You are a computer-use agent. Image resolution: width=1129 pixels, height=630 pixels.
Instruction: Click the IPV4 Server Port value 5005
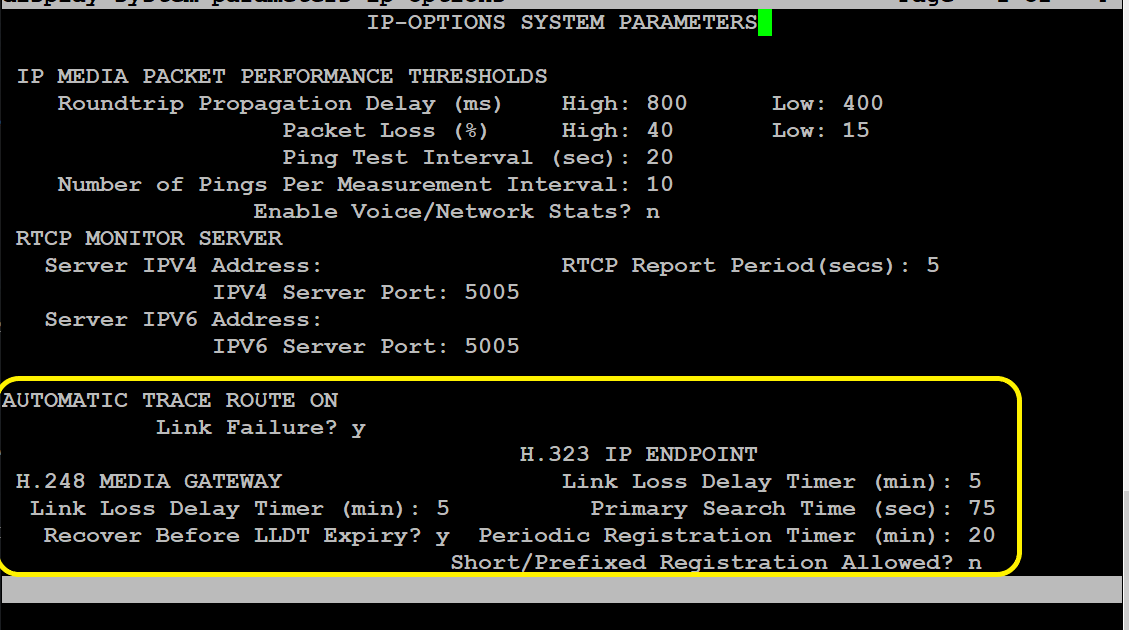(x=492, y=292)
